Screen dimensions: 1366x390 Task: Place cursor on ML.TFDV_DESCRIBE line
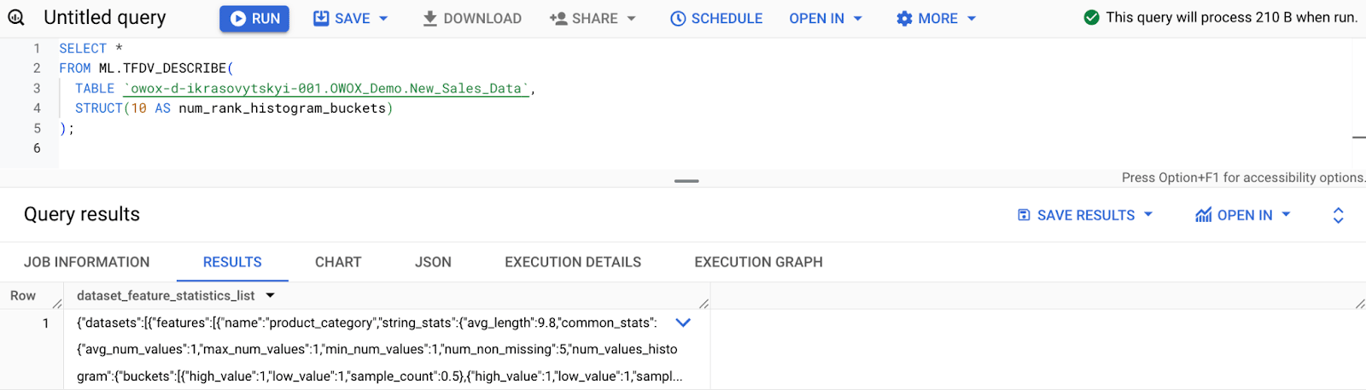[145, 68]
